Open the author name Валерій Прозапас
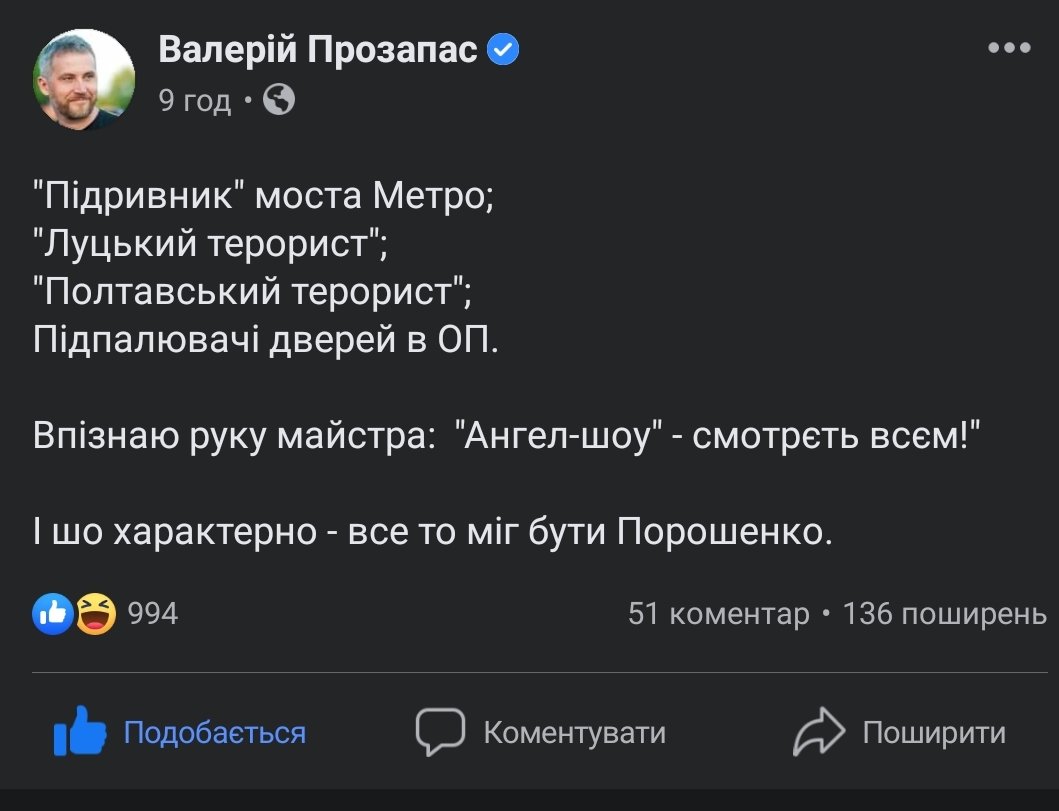Viewport: 1059px width, 811px height. 318,49
